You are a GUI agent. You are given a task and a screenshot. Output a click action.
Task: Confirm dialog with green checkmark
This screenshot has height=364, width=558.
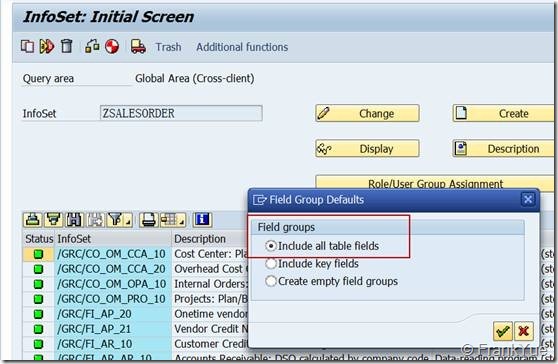point(502,331)
